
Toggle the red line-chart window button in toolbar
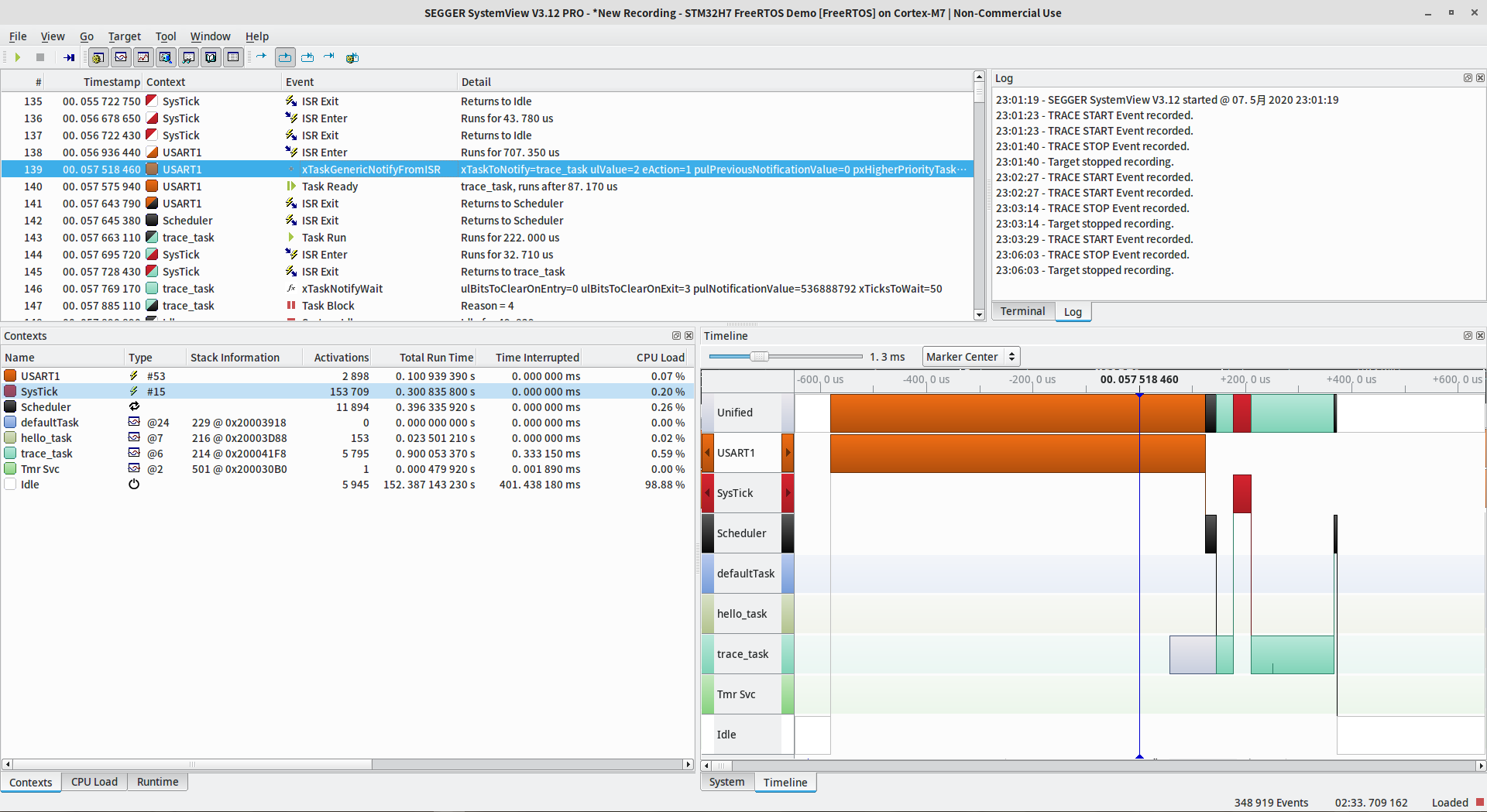tap(143, 57)
